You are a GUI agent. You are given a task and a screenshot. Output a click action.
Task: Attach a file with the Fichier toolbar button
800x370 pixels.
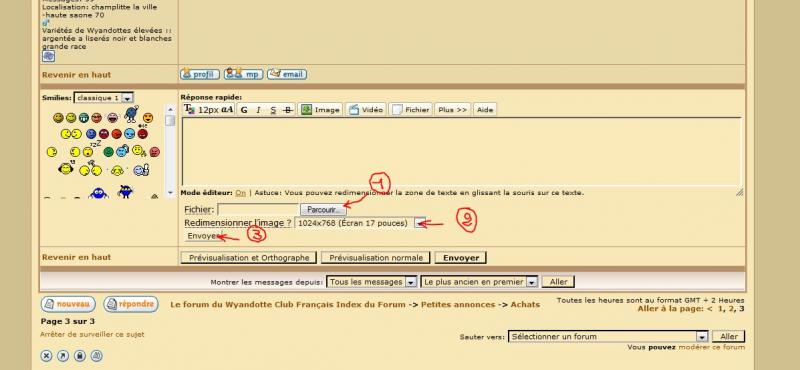point(411,110)
